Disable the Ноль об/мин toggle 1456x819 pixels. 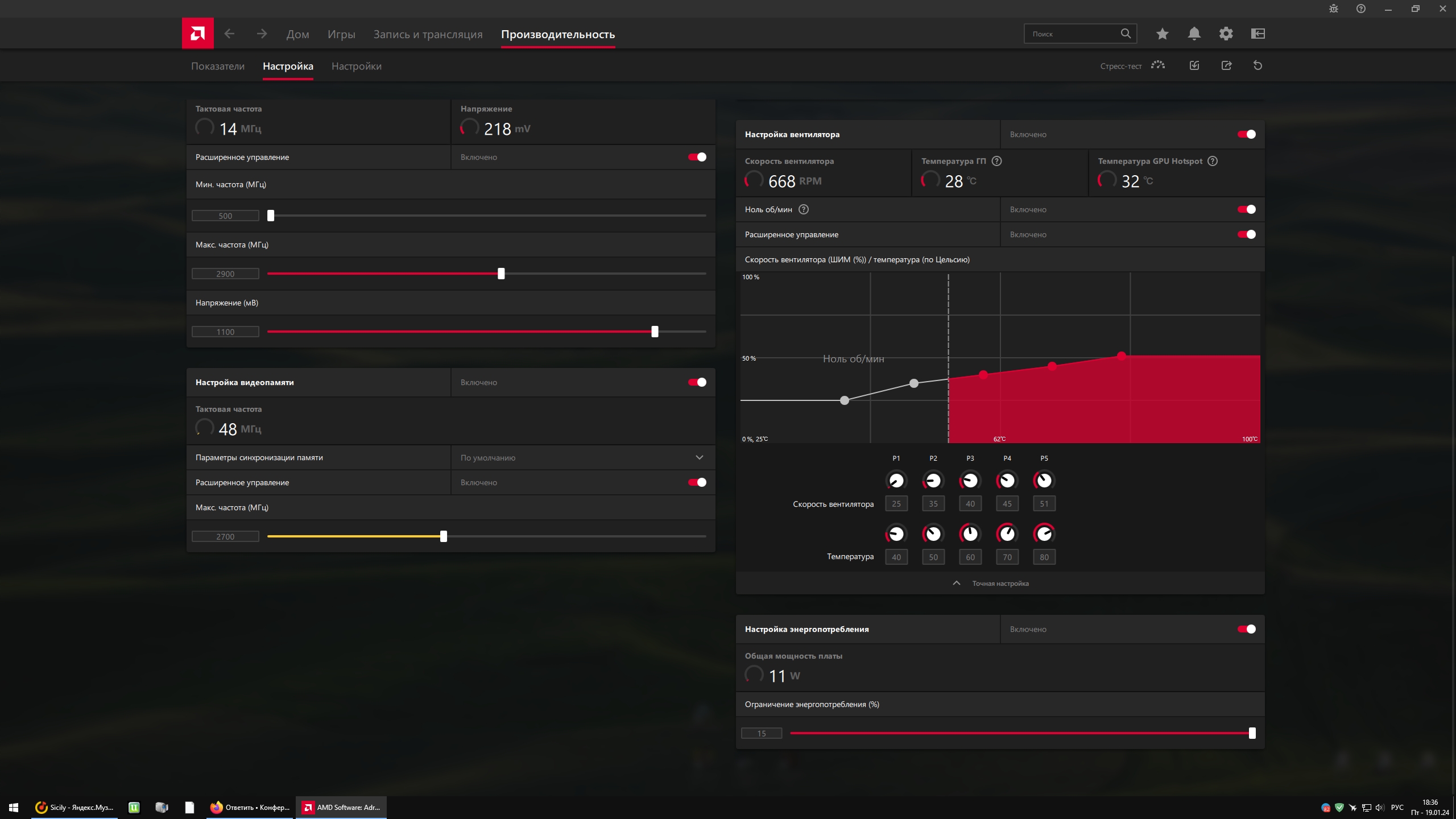(1246, 209)
